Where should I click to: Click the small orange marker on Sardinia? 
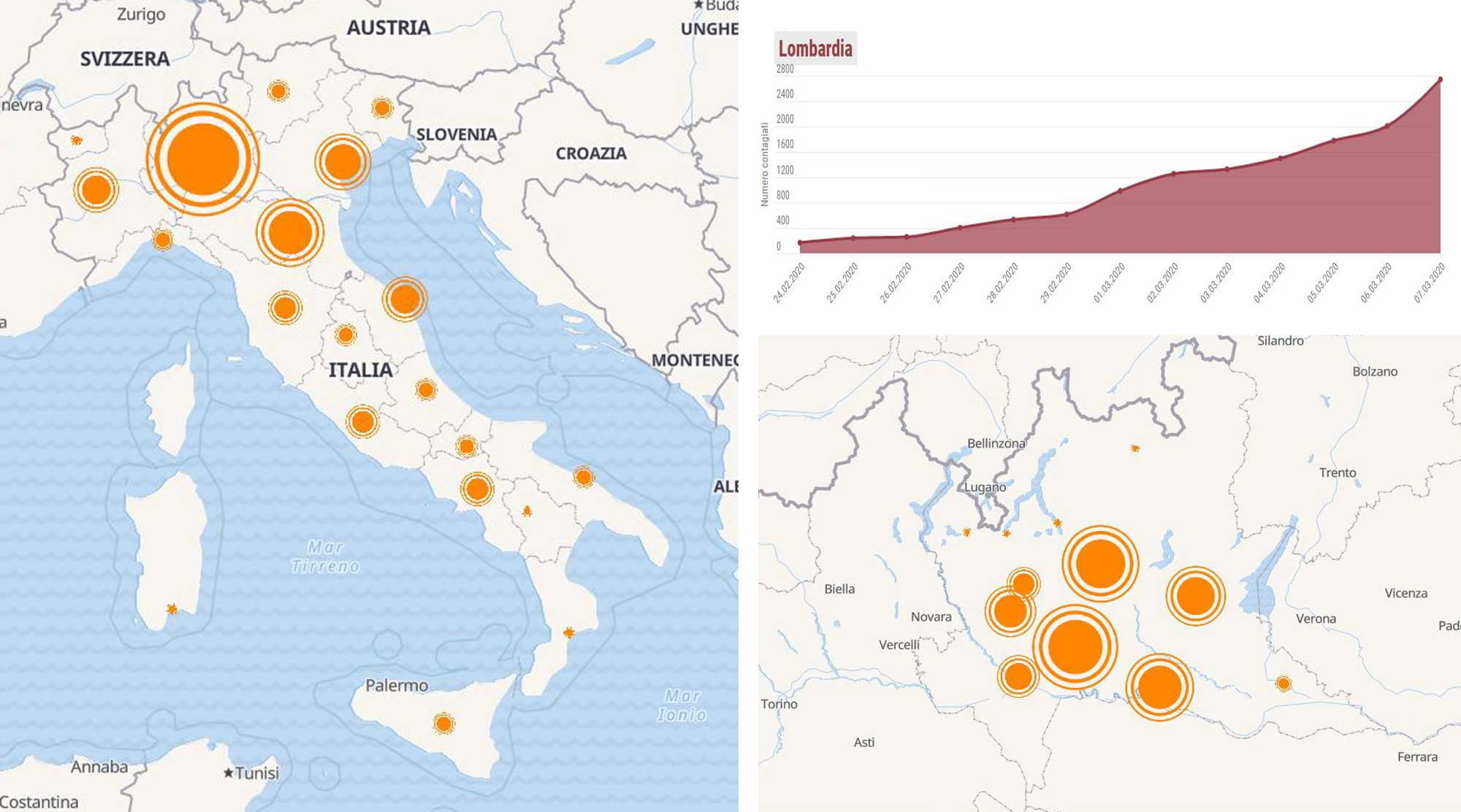[x=172, y=609]
